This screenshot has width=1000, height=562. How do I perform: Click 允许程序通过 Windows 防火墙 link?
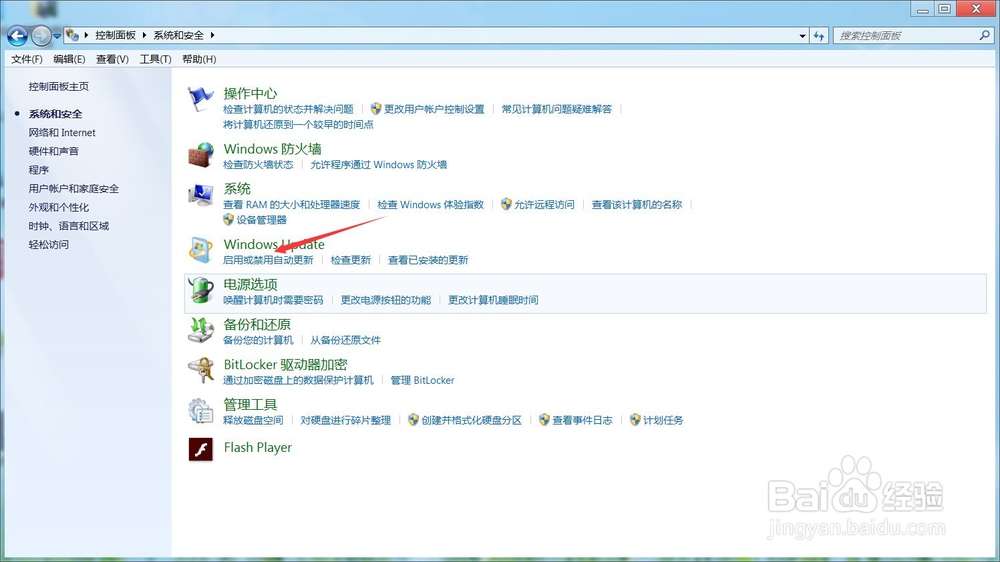(x=379, y=165)
